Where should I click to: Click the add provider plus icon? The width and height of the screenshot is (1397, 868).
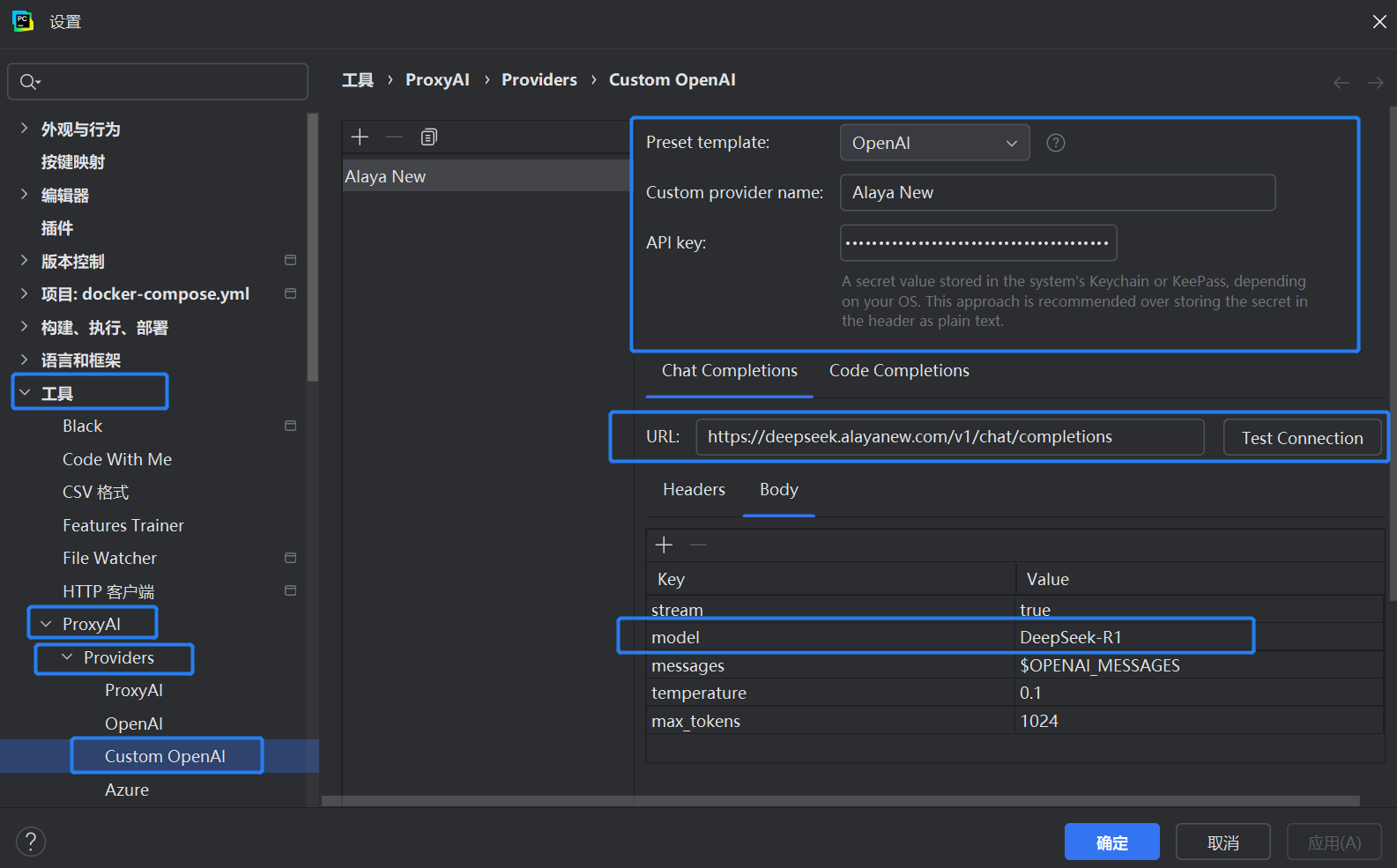(x=360, y=137)
